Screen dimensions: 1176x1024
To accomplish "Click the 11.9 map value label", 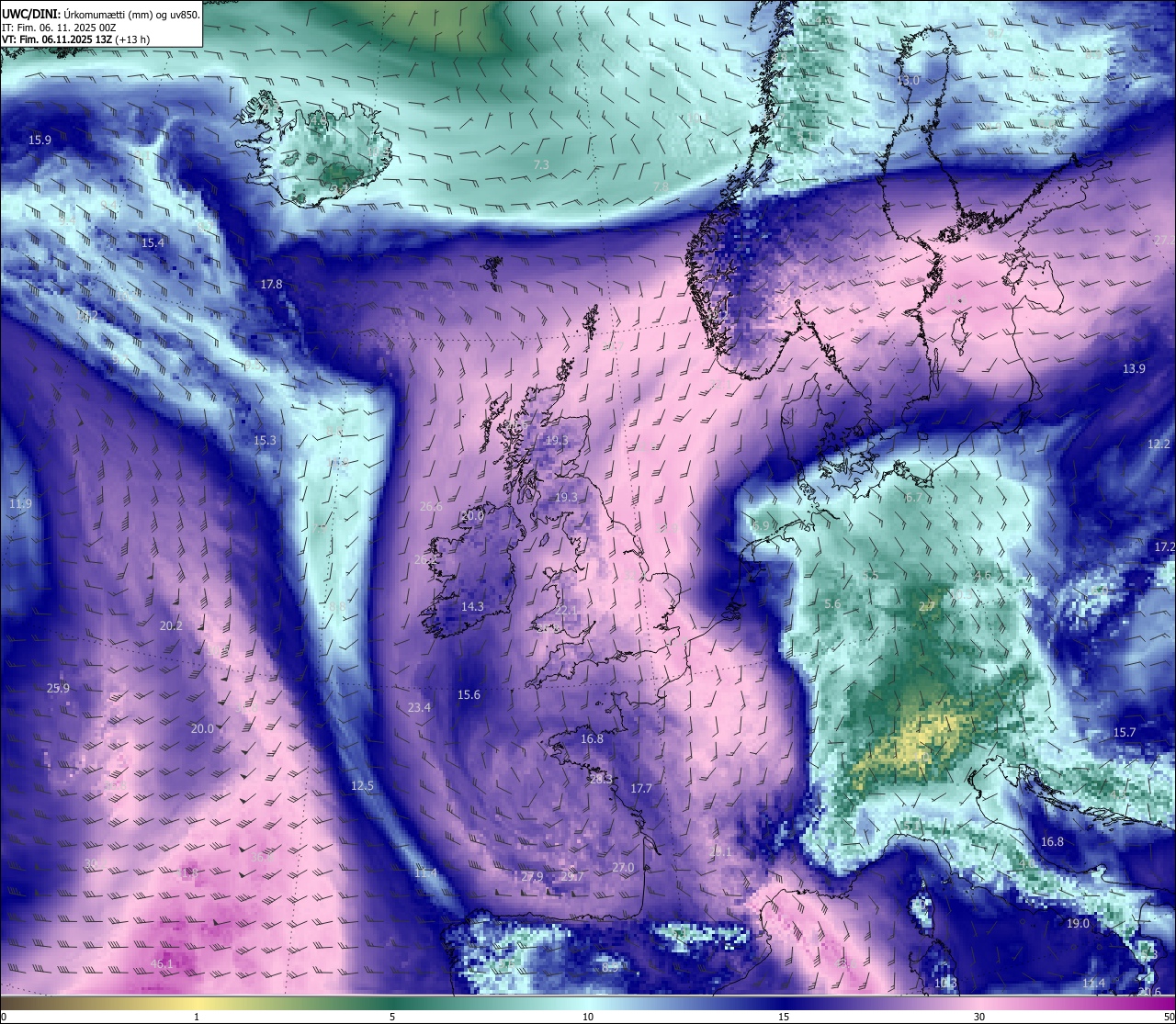I will tap(20, 504).
